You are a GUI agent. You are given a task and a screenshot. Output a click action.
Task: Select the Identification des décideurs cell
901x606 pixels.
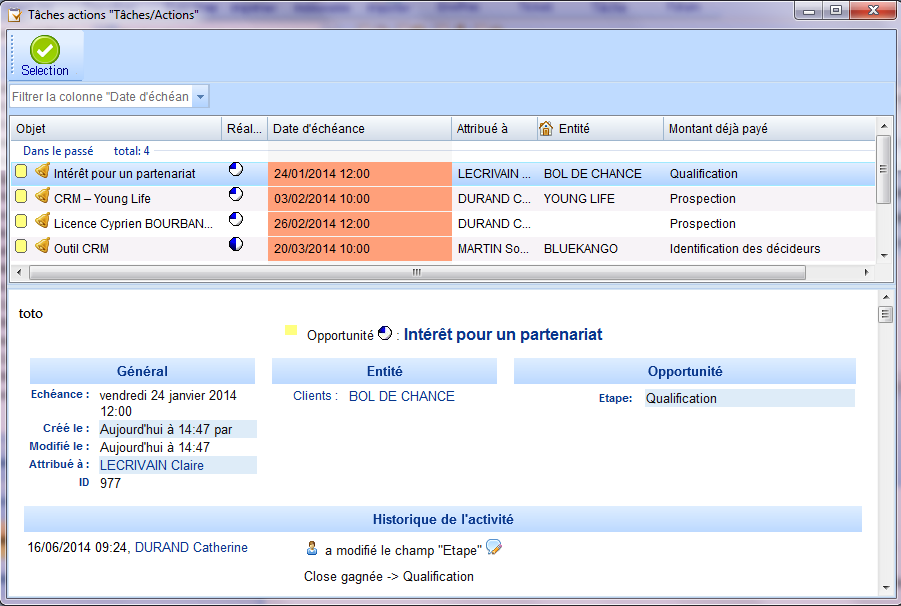pyautogui.click(x=745, y=249)
